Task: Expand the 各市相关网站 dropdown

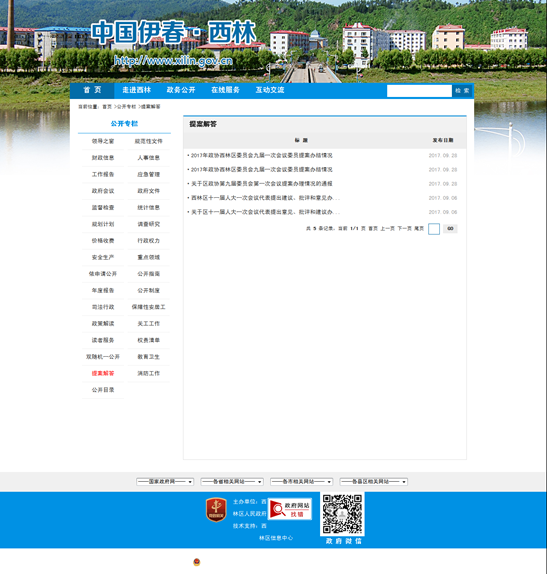Action: 302,482
